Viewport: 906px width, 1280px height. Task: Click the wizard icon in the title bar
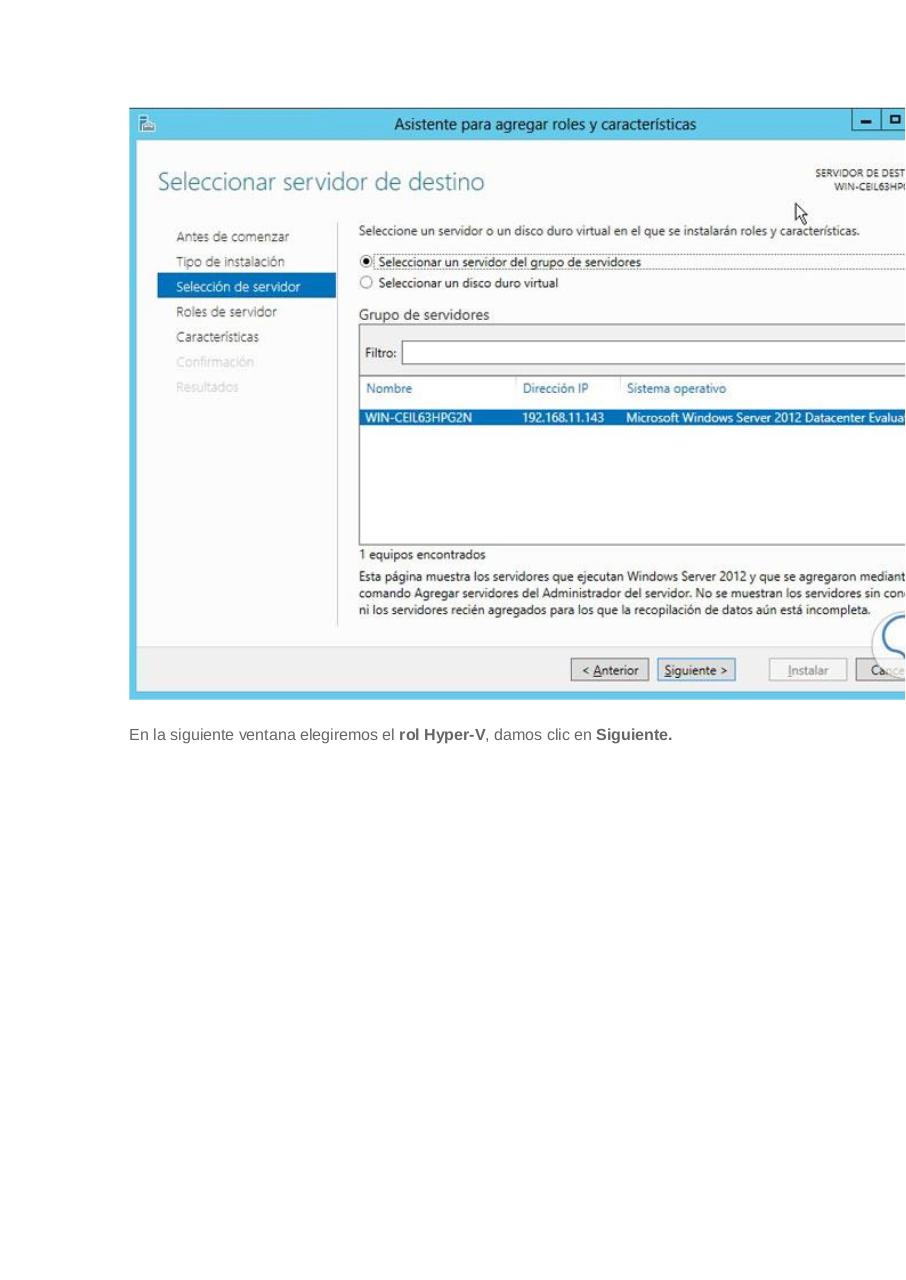(147, 122)
